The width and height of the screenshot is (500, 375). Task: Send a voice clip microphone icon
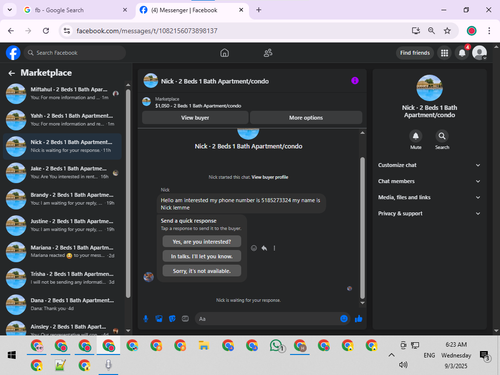tap(146, 319)
